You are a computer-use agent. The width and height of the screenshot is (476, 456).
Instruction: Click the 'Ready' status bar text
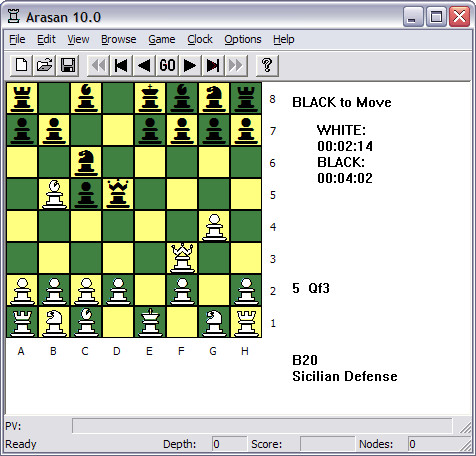coord(21,444)
